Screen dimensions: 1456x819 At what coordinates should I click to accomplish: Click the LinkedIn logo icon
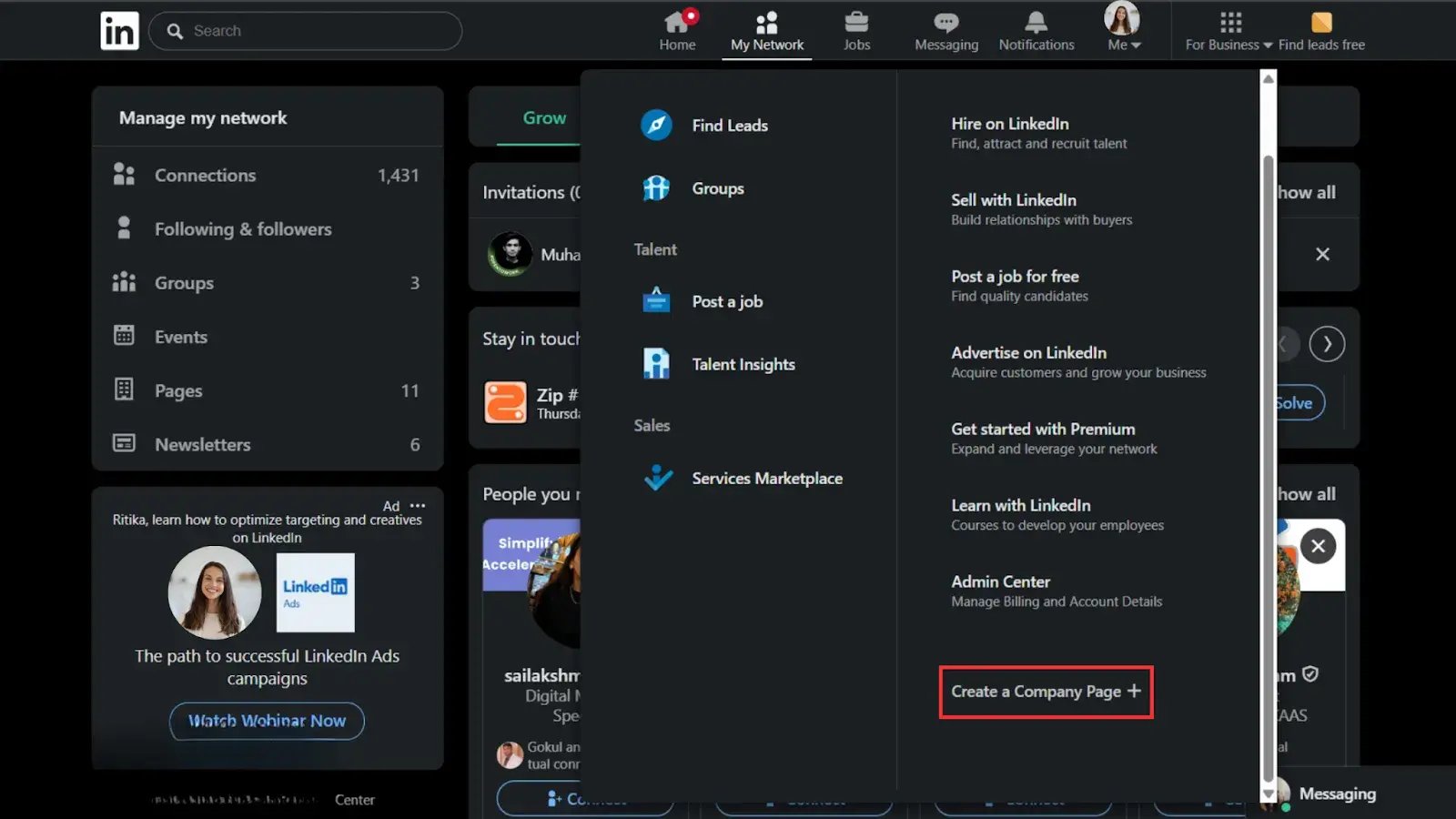click(x=119, y=31)
